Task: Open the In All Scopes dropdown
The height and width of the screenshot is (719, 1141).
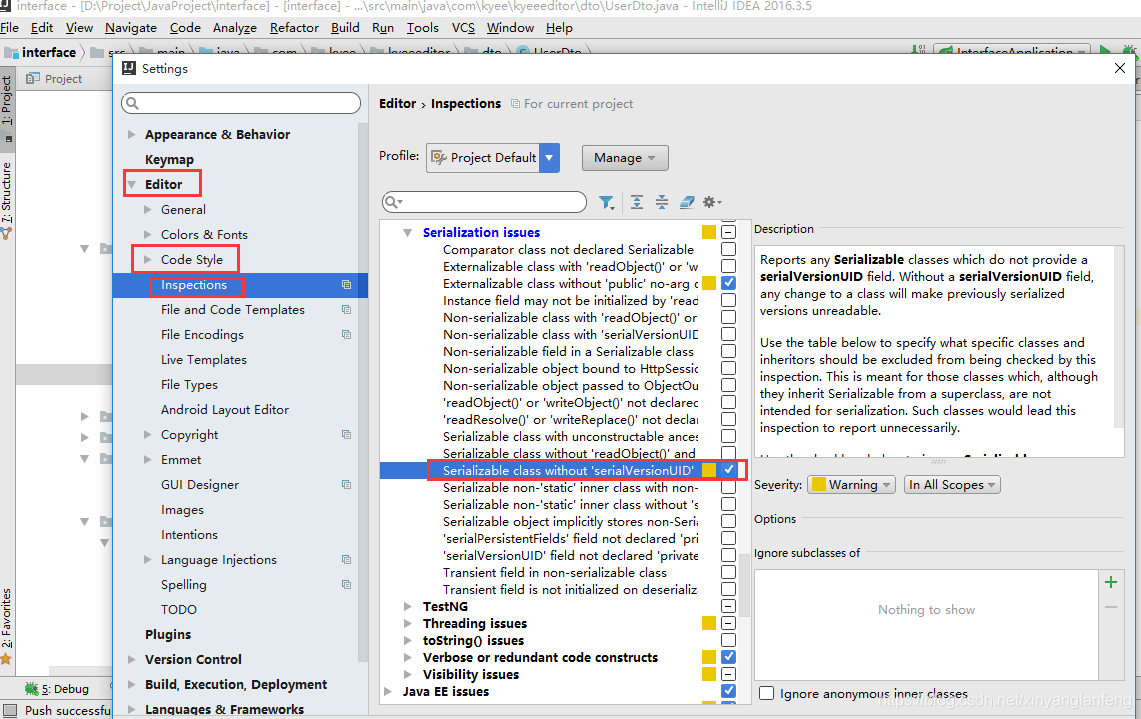Action: click(952, 485)
